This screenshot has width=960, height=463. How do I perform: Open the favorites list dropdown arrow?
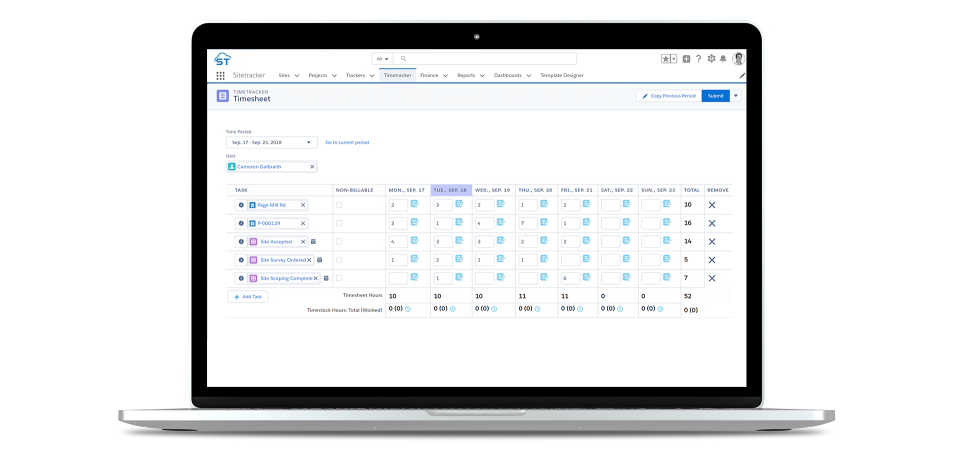point(673,59)
